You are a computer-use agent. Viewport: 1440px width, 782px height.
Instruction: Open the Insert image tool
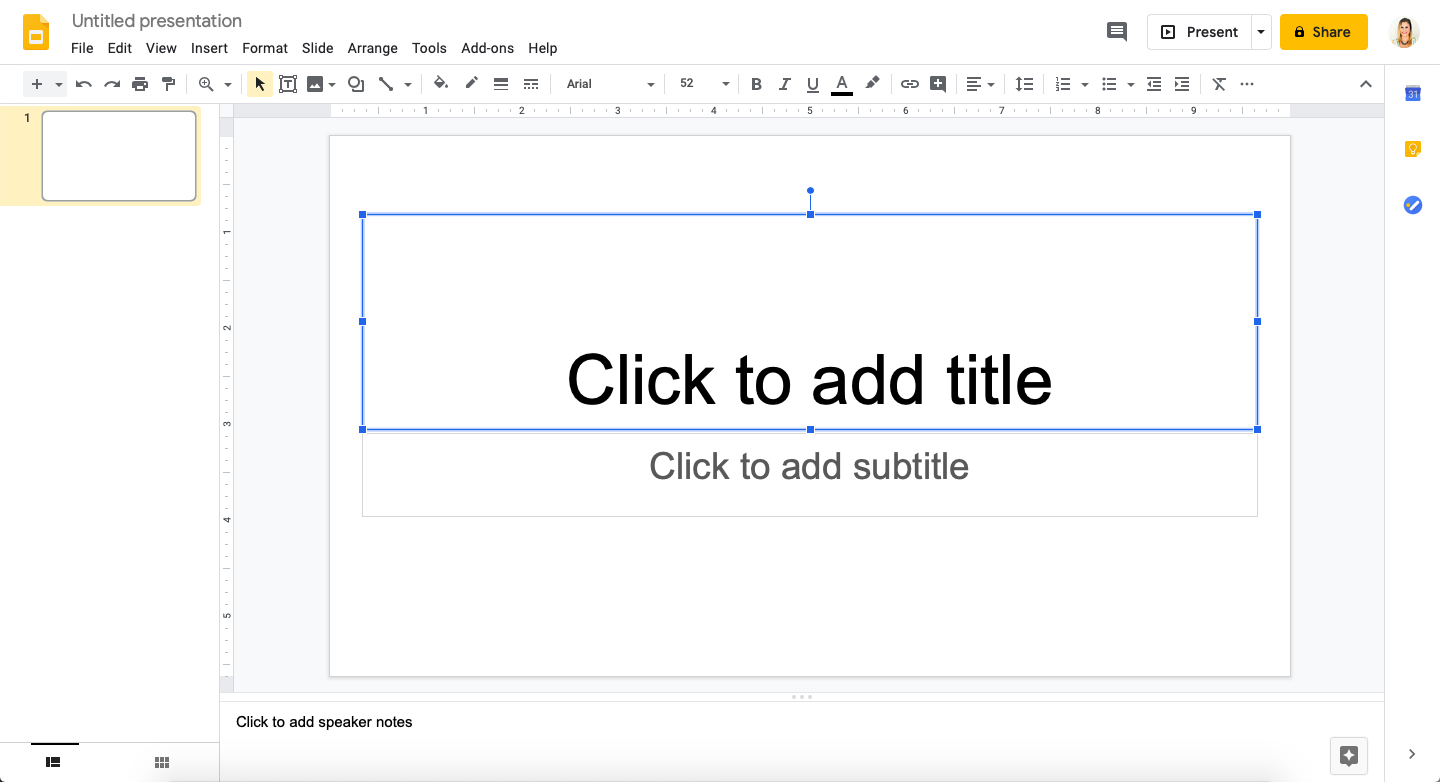[315, 84]
